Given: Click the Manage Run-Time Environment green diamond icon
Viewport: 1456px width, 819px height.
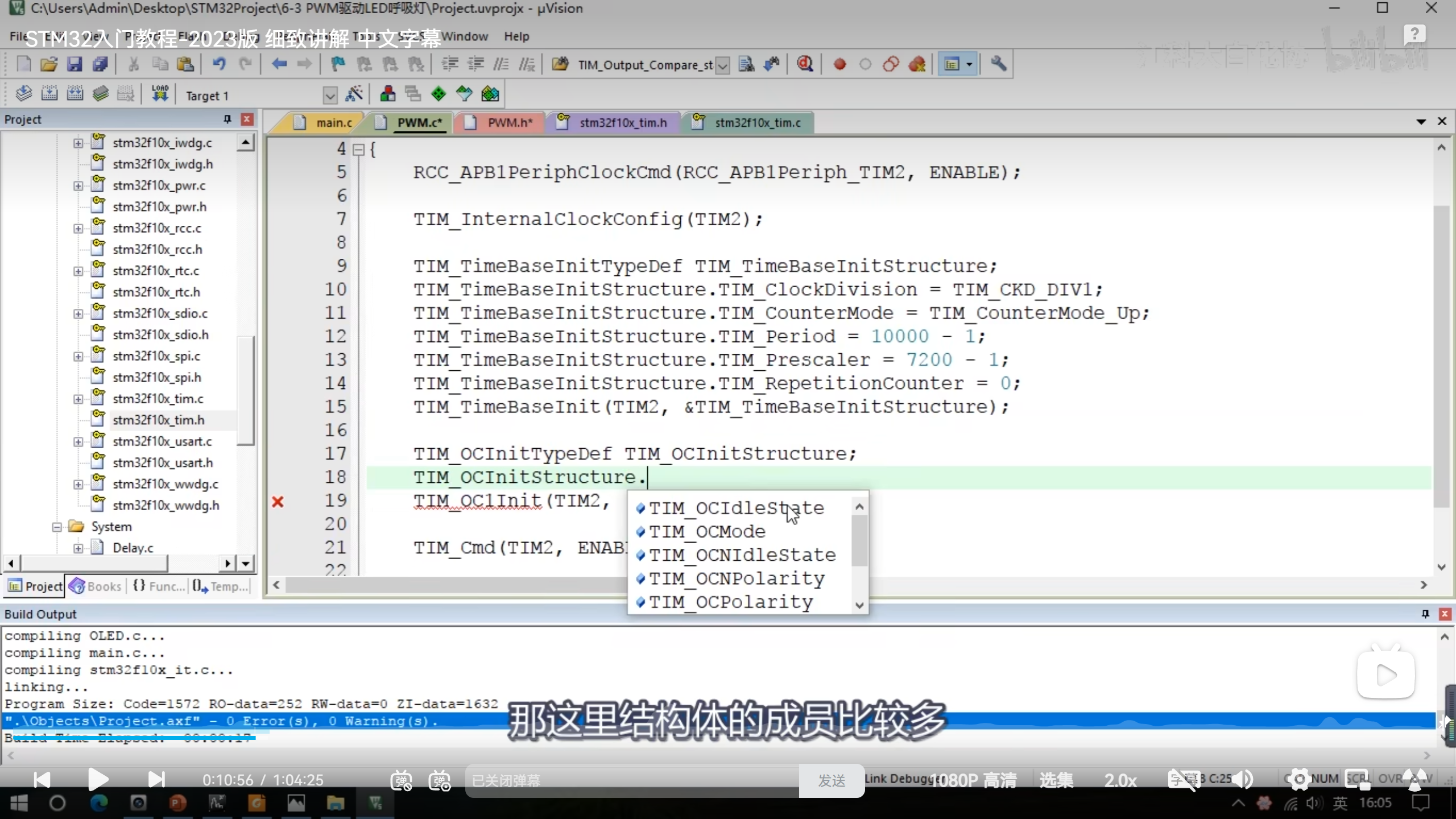Looking at the screenshot, I should click(439, 94).
